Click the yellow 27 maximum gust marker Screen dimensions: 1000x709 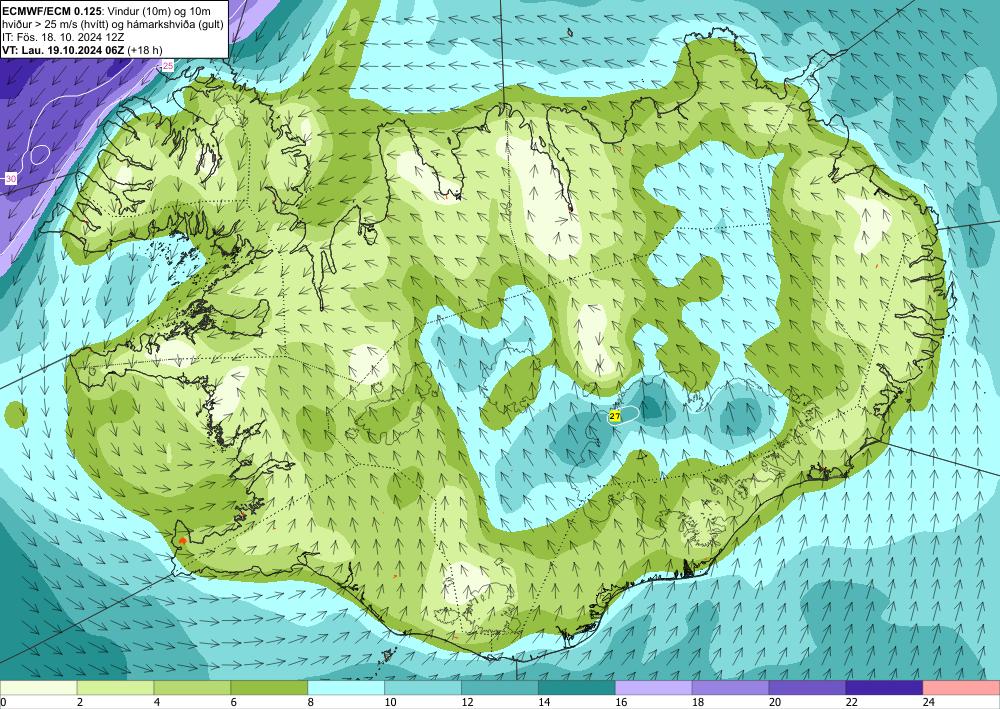click(615, 417)
